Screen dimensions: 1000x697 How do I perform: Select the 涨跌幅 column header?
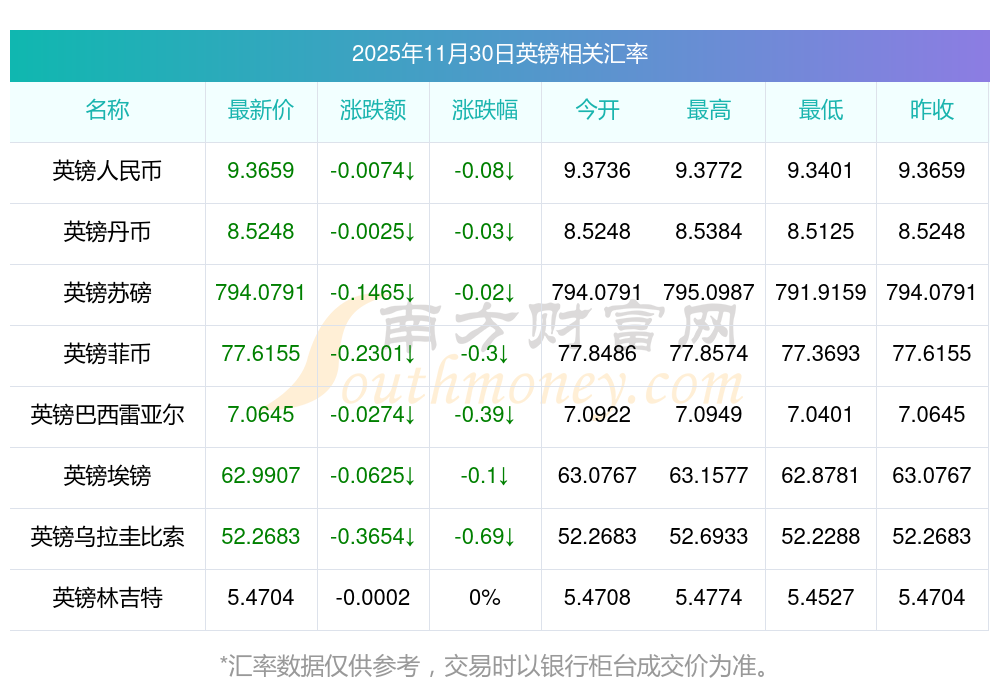click(x=484, y=110)
